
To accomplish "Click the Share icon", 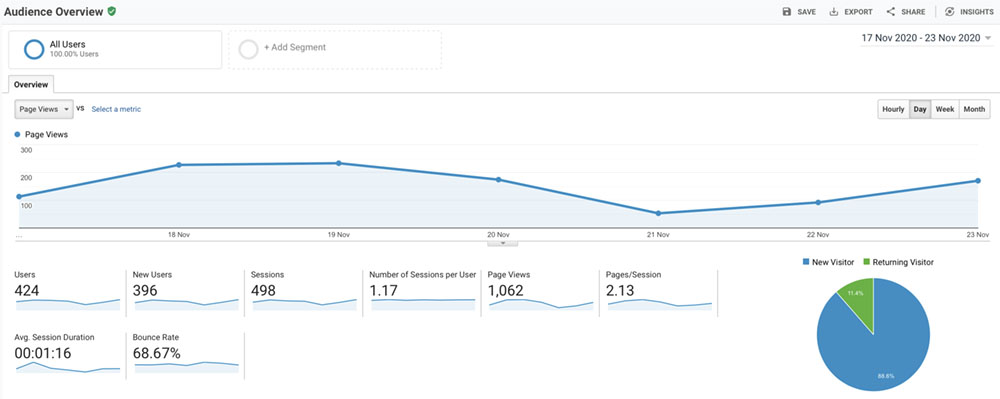I will tap(891, 11).
